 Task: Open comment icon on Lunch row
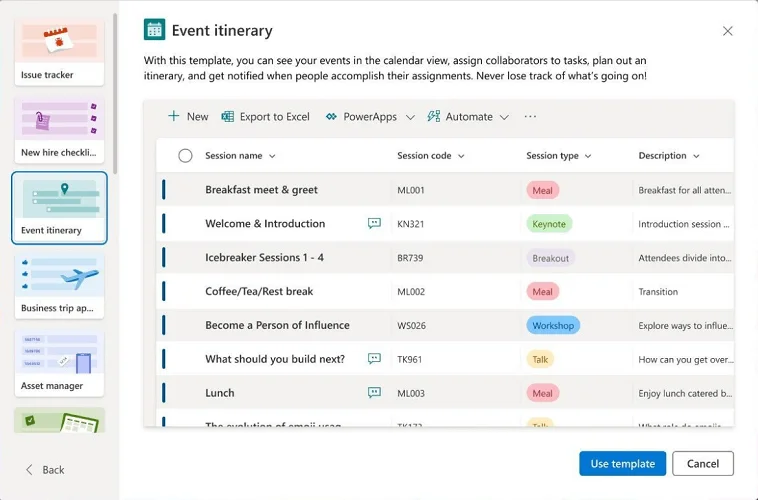tap(374, 392)
